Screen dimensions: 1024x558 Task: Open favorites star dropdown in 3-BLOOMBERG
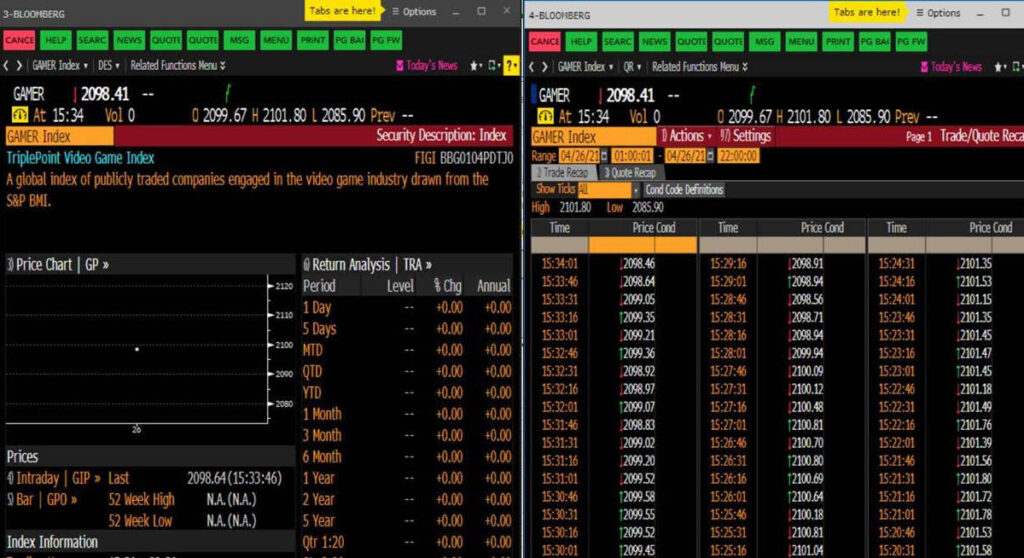tap(475, 65)
